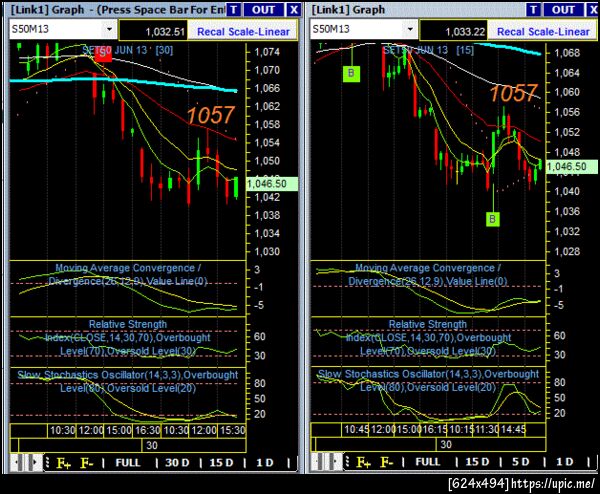
Task: Click Slow Stochastics title in right graph
Action: 428,381
